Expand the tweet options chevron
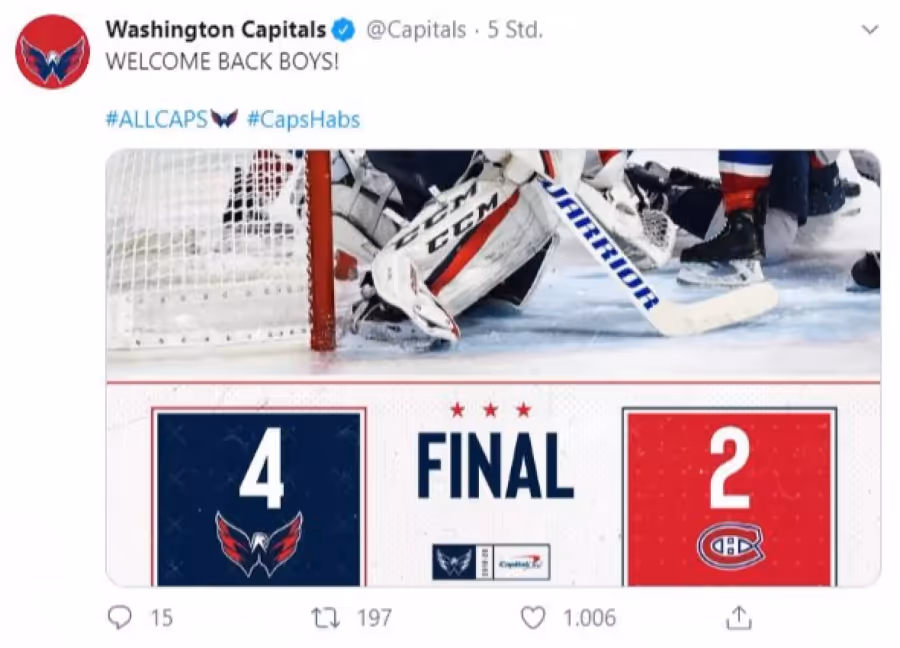 point(870,30)
